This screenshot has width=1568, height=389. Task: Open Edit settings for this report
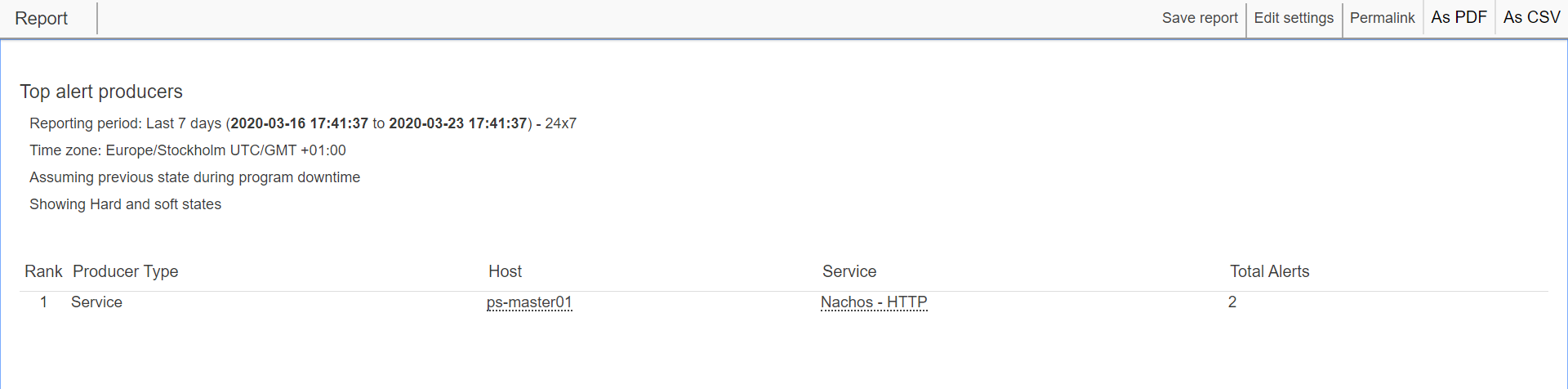point(1294,18)
